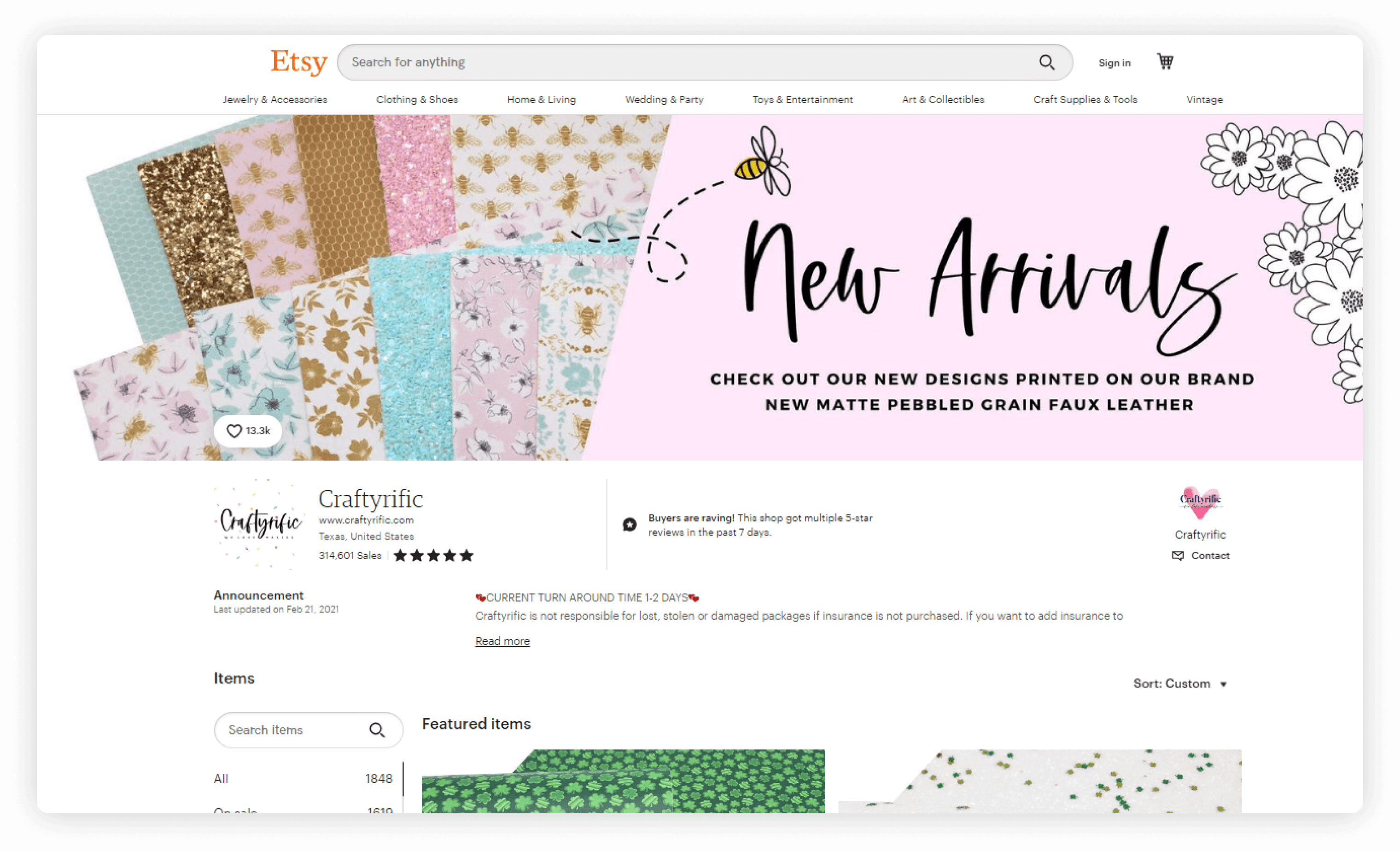This screenshot has height=852, width=1400.
Task: Open the green shamrock featured item thumbnail
Action: point(623,781)
